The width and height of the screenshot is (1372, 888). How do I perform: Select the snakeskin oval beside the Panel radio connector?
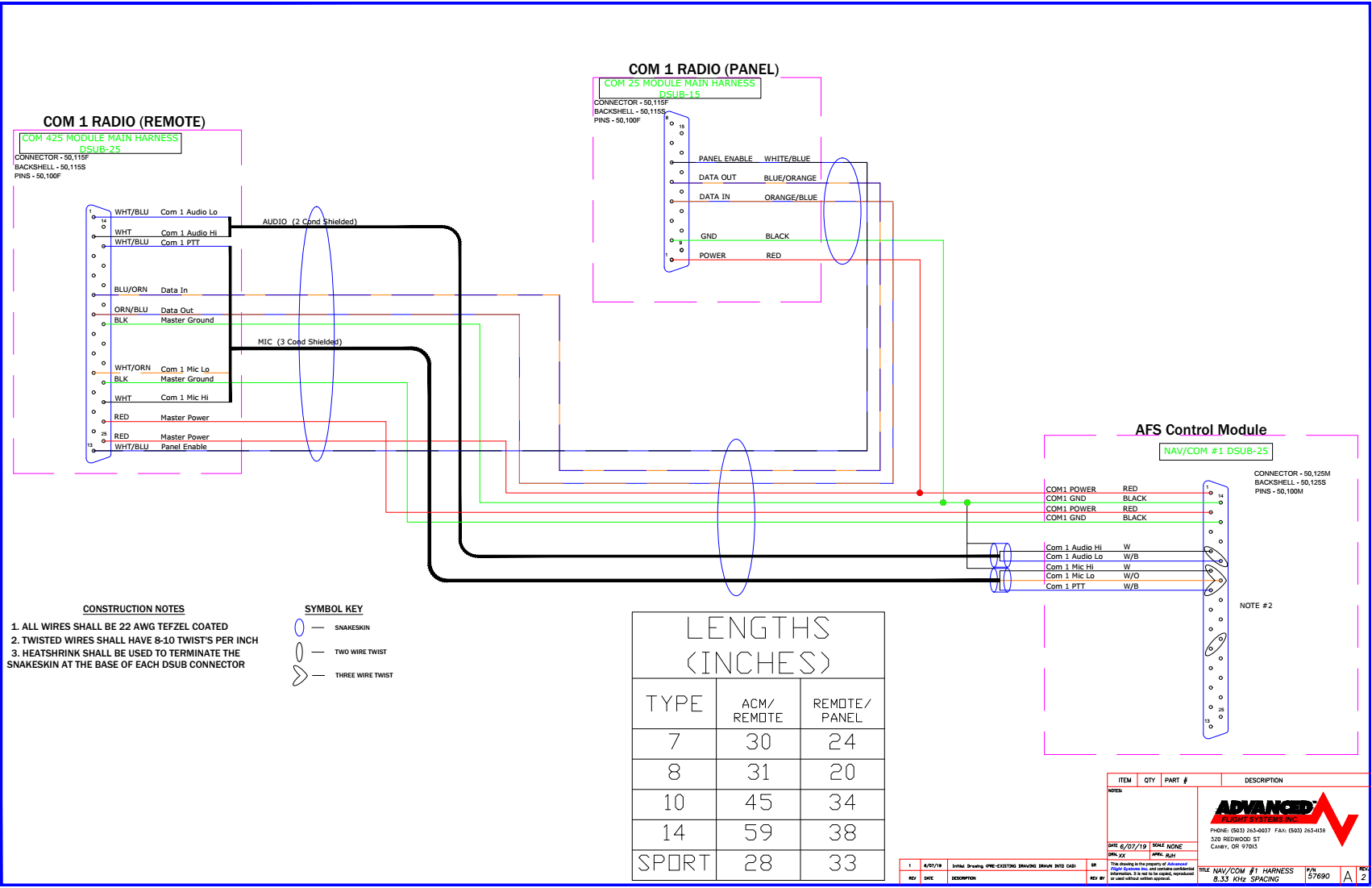(x=842, y=211)
